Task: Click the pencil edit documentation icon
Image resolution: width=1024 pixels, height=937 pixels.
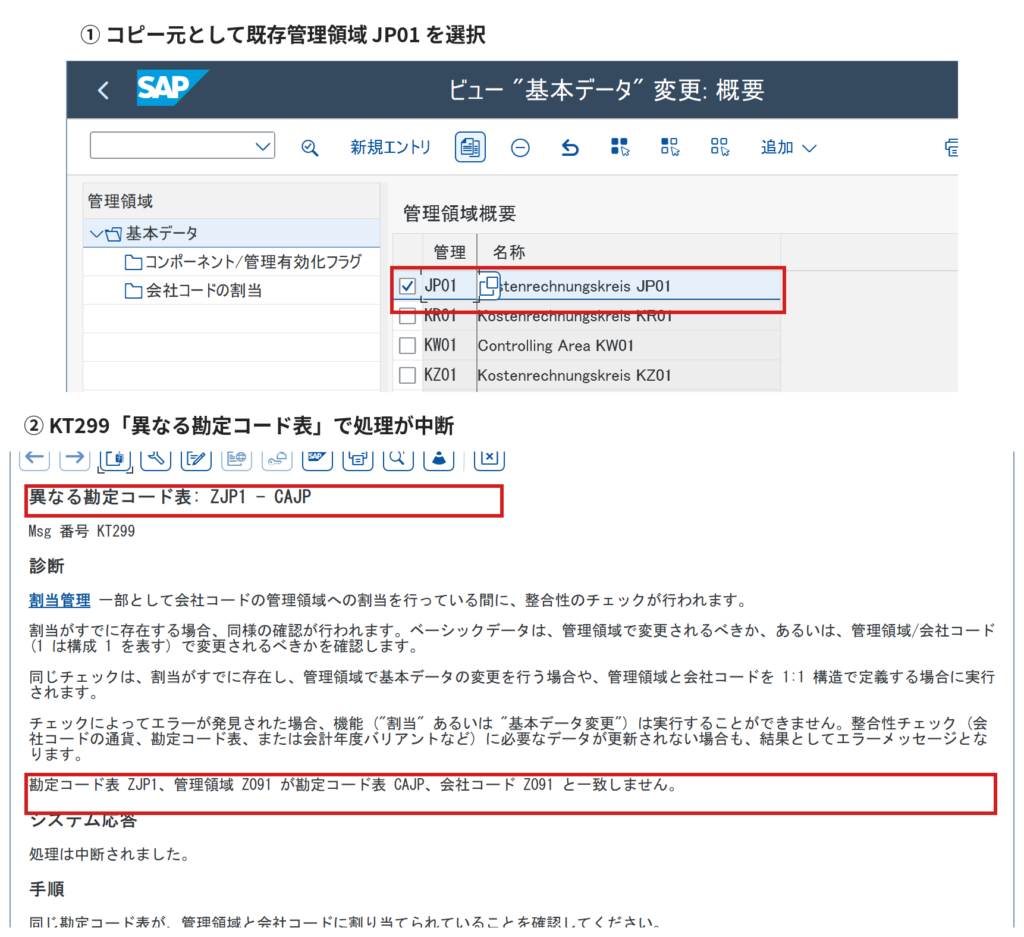Action: pyautogui.click(x=196, y=458)
